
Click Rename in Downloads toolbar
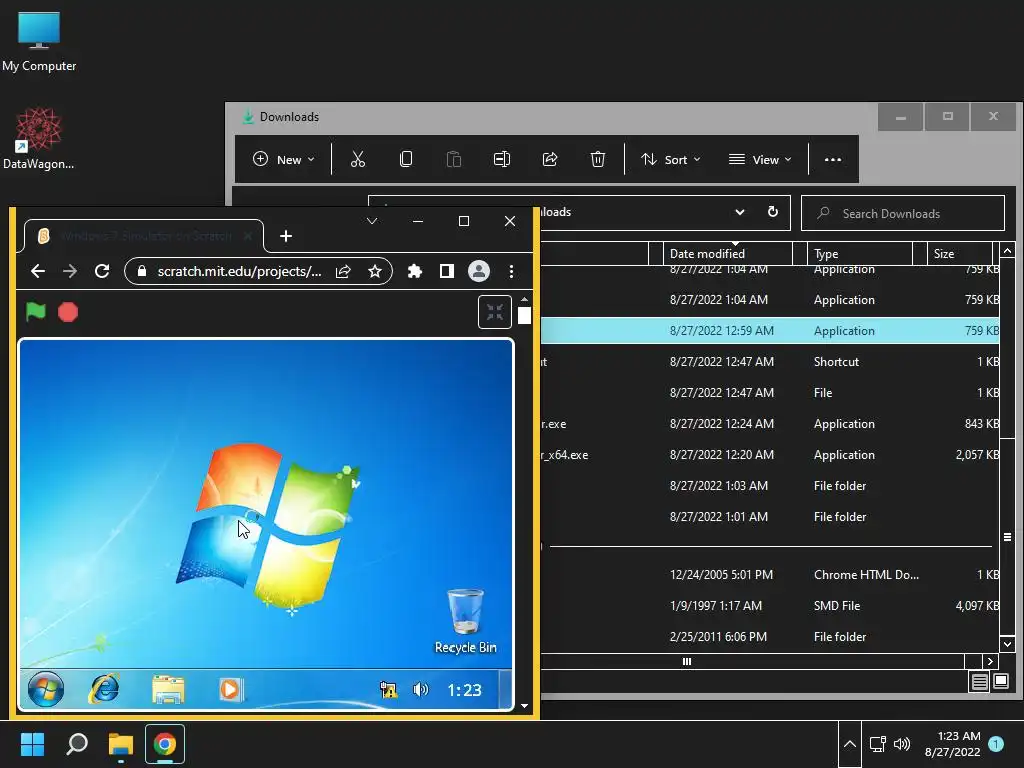502,159
